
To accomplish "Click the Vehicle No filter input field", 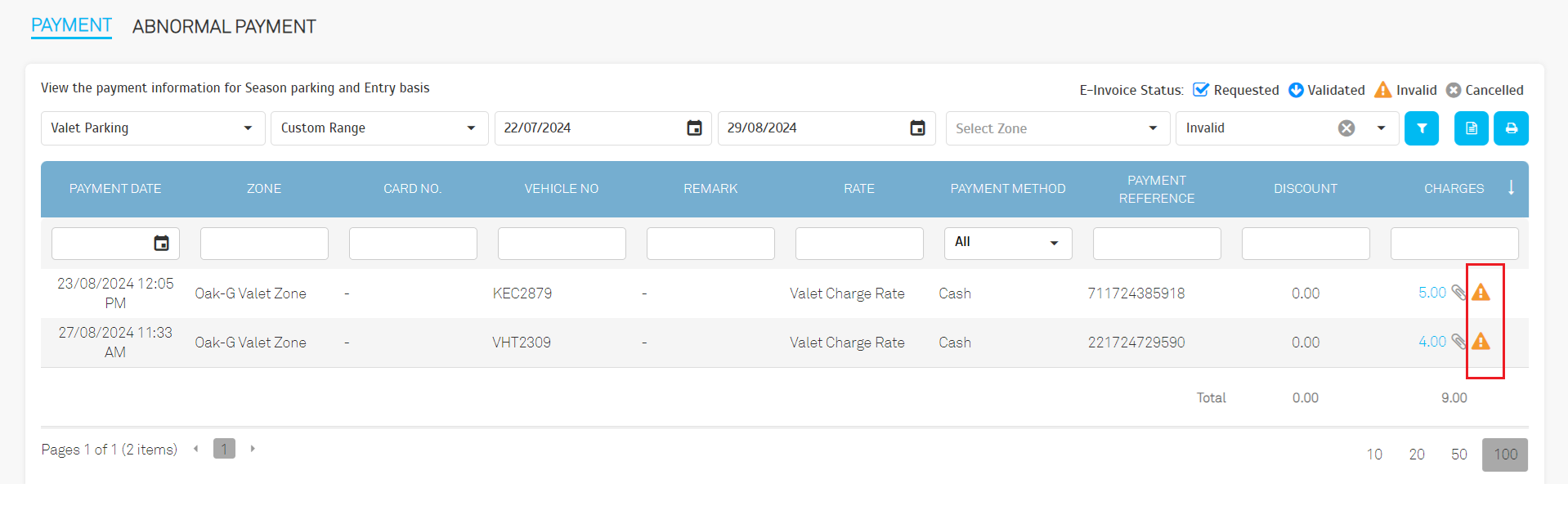I will pos(562,244).
